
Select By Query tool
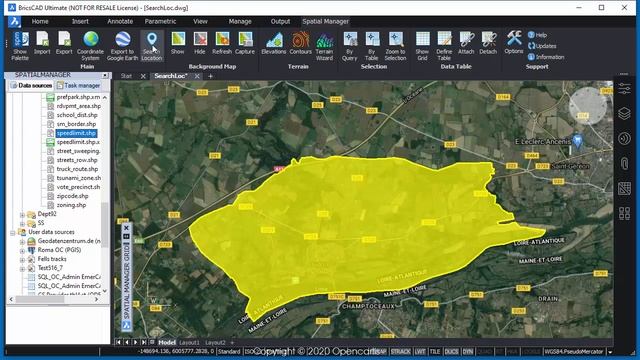pos(350,40)
